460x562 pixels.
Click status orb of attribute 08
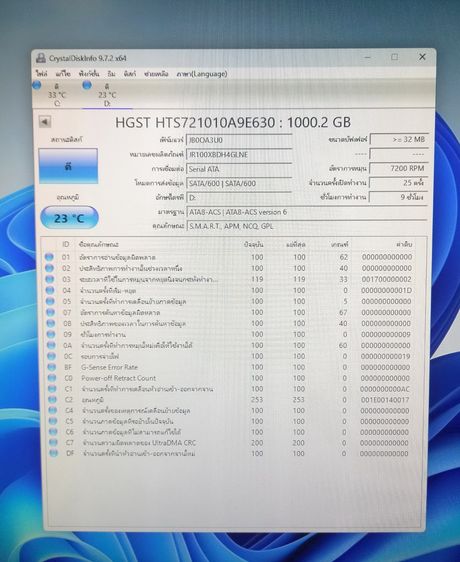(51, 323)
